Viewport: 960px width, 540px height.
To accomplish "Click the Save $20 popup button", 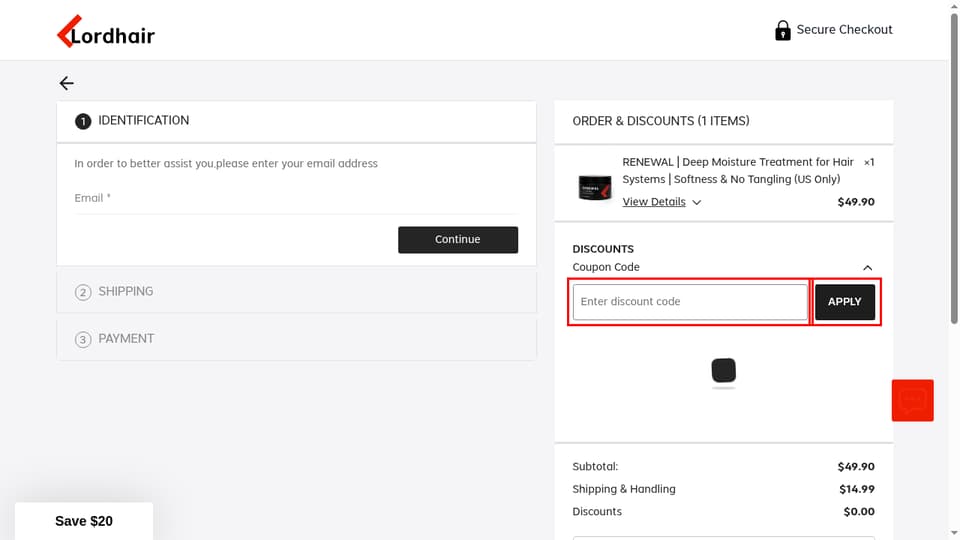I will [x=84, y=521].
